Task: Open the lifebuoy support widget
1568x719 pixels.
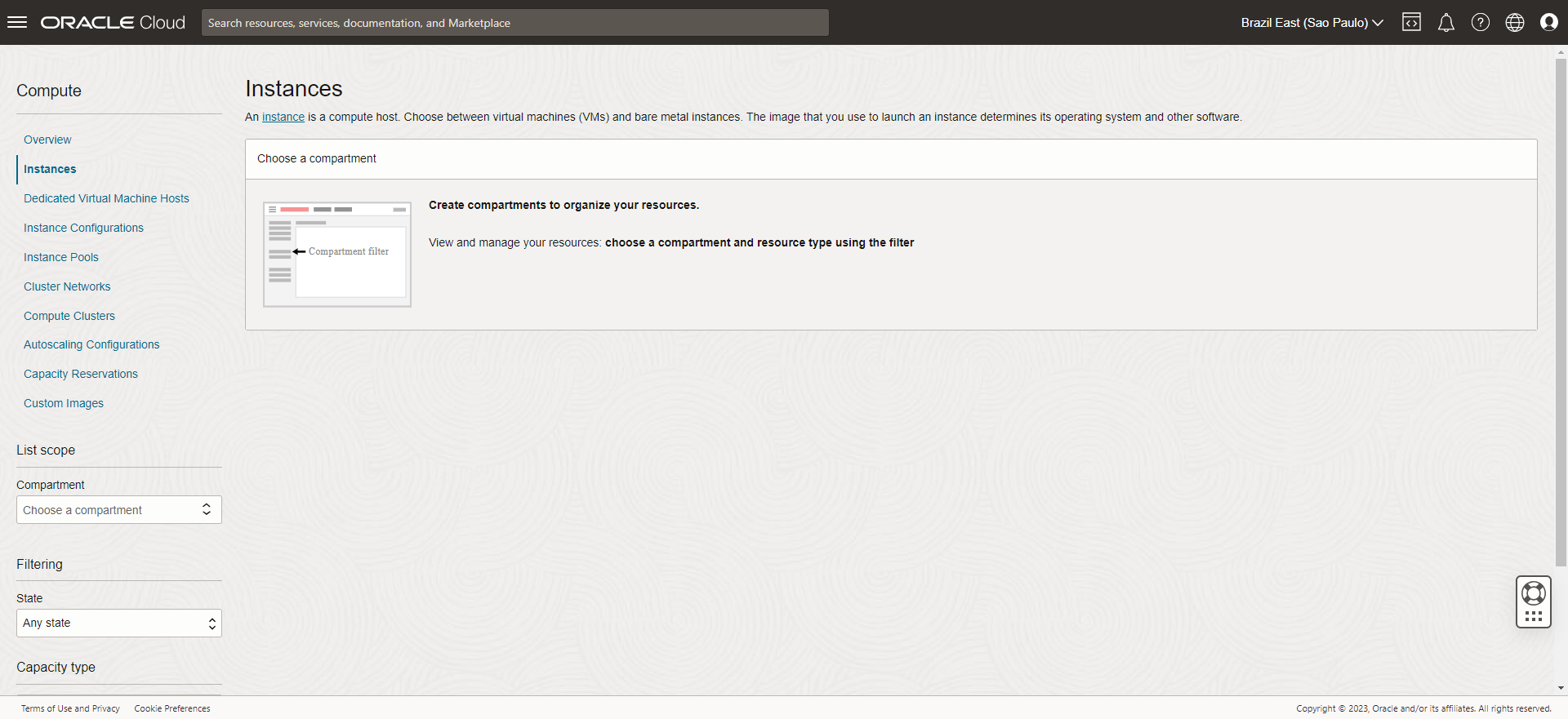Action: pyautogui.click(x=1534, y=602)
